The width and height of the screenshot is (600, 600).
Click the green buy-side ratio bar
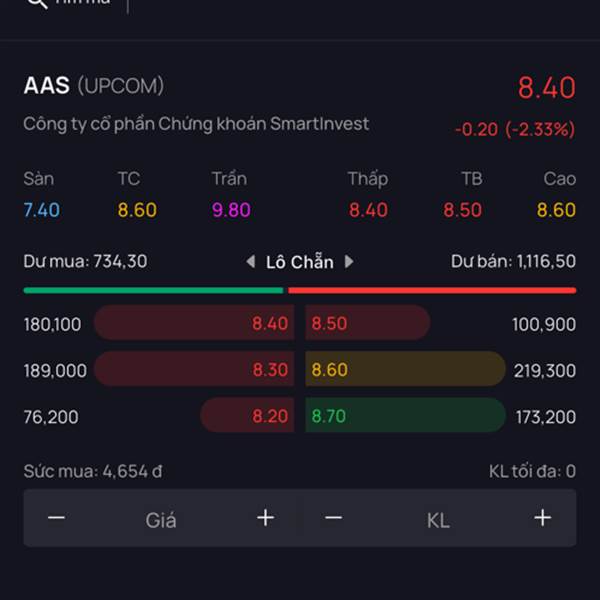(x=153, y=290)
